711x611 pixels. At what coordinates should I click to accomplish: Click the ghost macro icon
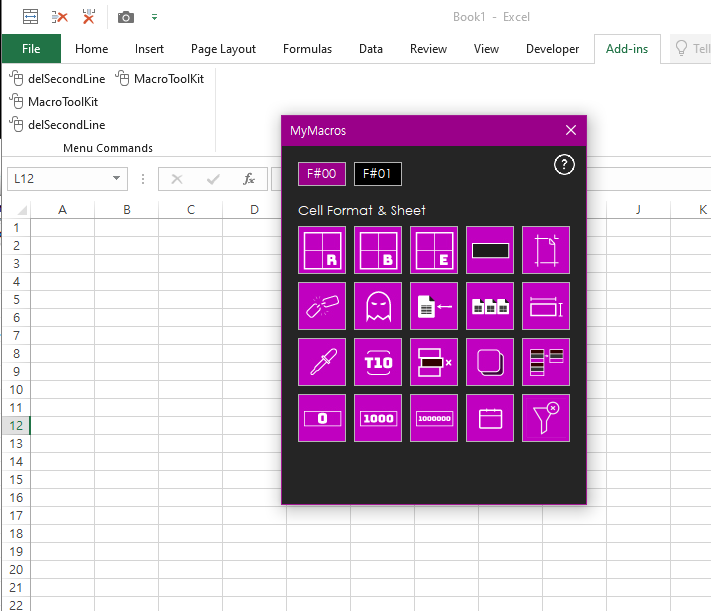[x=378, y=306]
